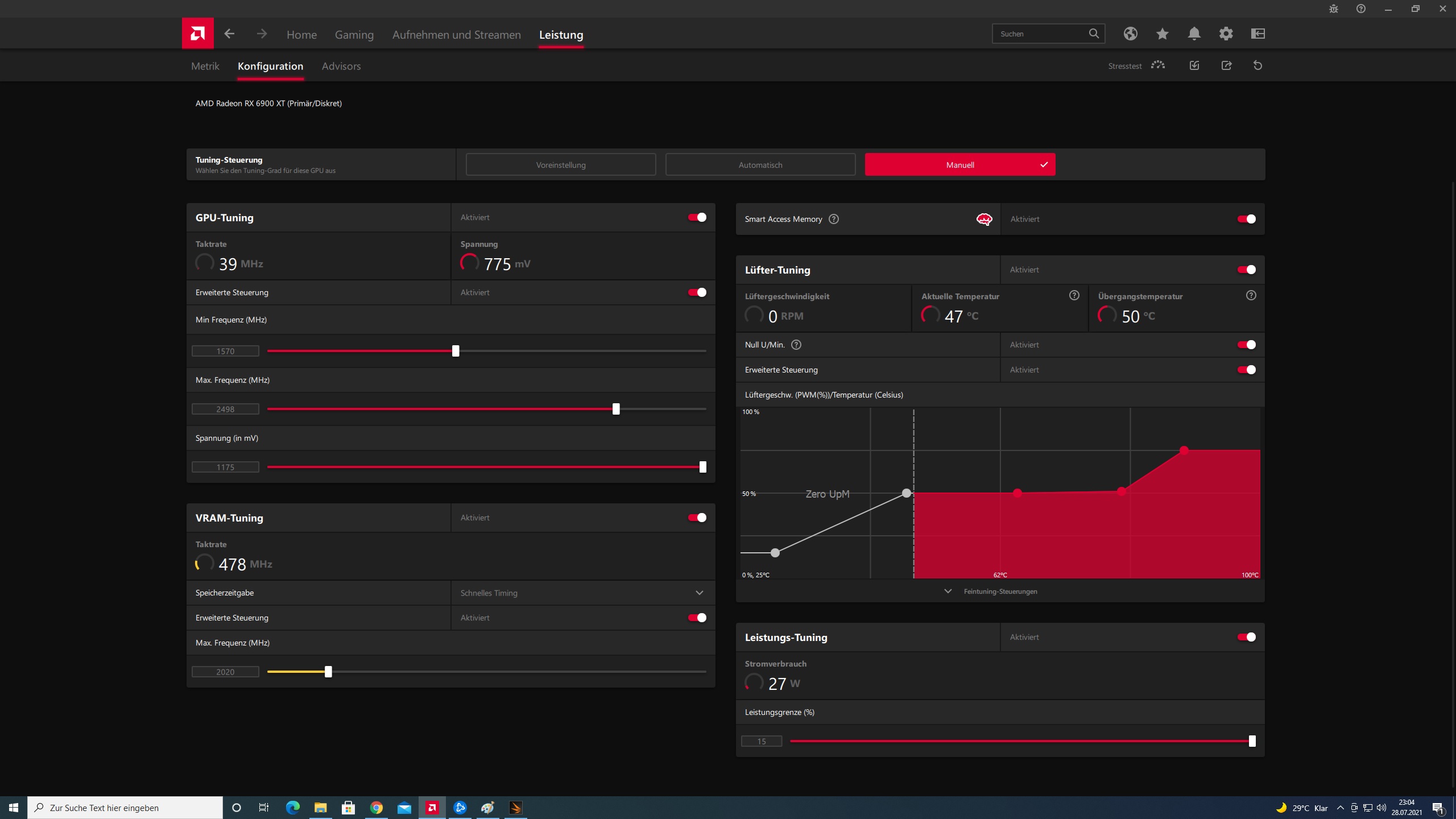
Task: Switch to the Metrik tab
Action: click(205, 66)
